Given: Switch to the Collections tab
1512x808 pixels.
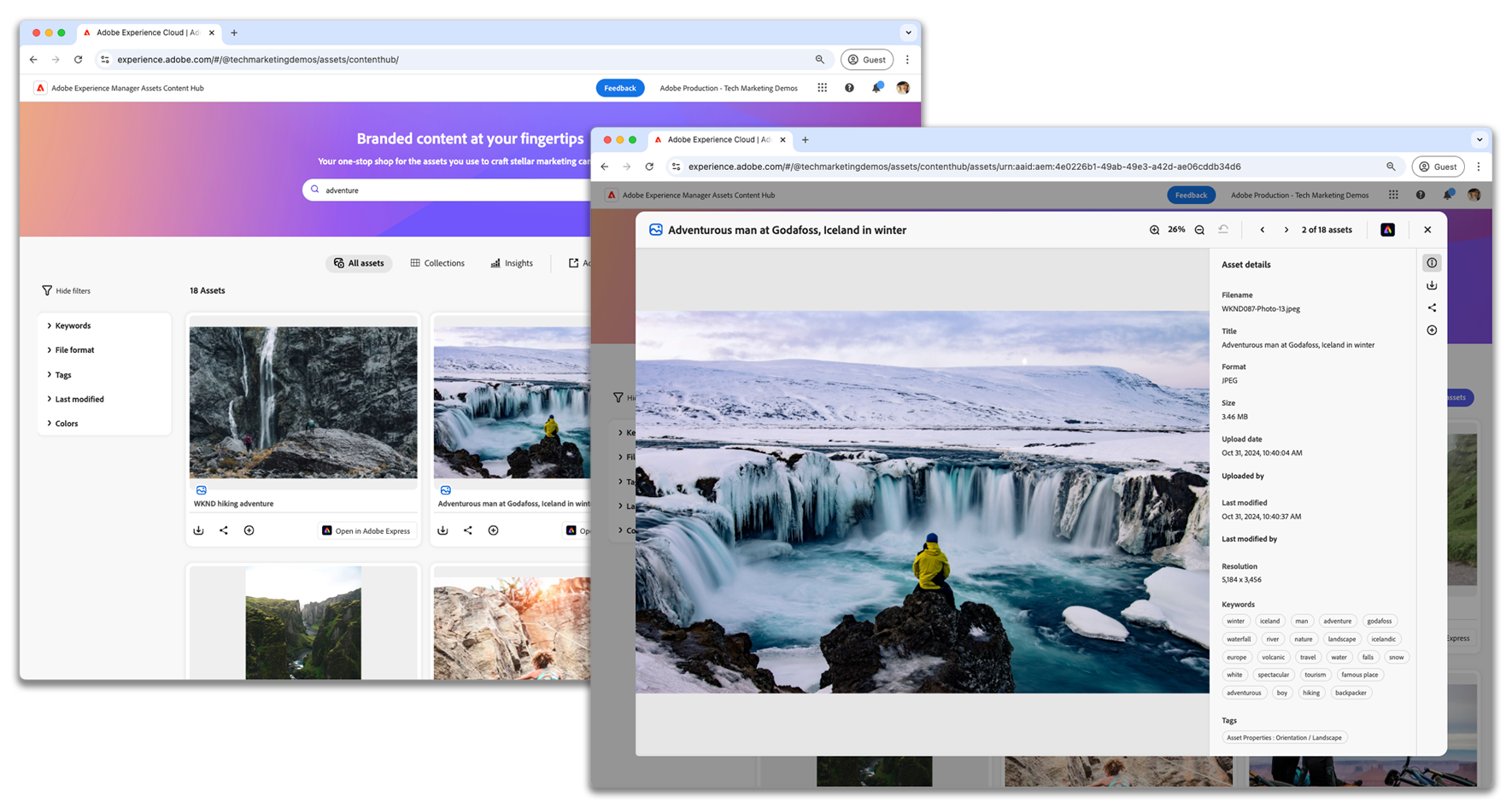Looking at the screenshot, I should click(x=437, y=263).
